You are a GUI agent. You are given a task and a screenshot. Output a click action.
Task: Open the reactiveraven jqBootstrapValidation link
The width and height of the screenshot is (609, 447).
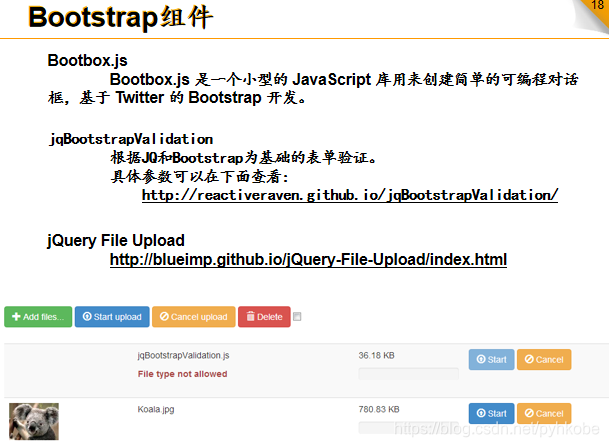click(x=350, y=195)
